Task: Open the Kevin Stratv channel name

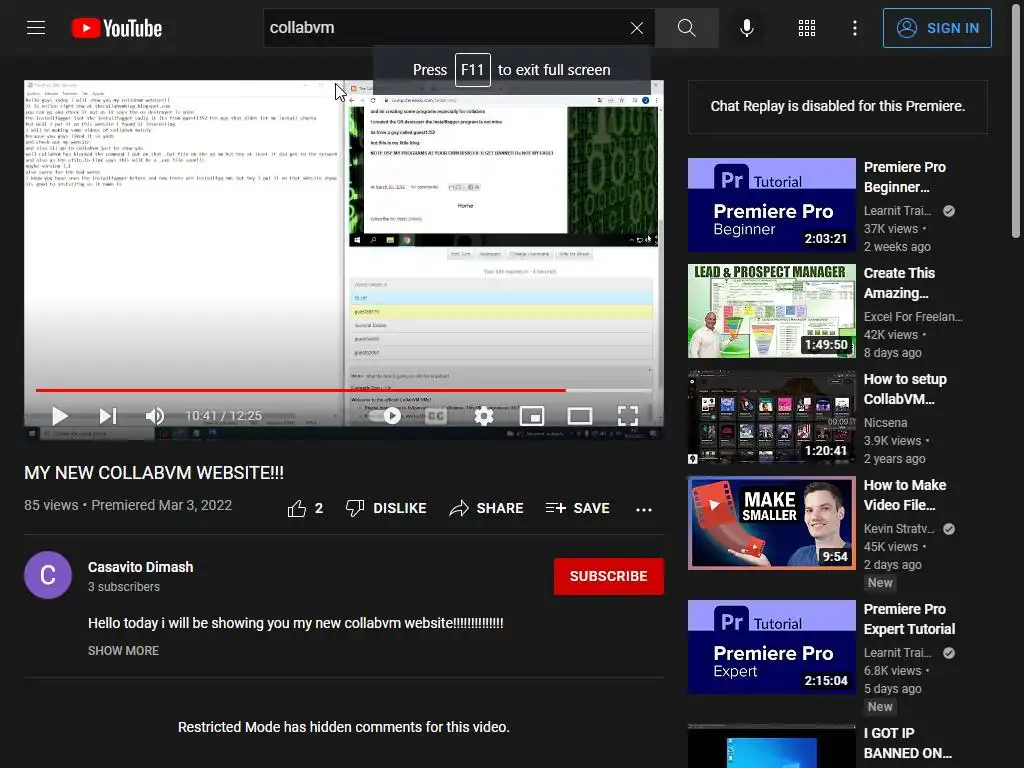Action: pyautogui.click(x=899, y=528)
